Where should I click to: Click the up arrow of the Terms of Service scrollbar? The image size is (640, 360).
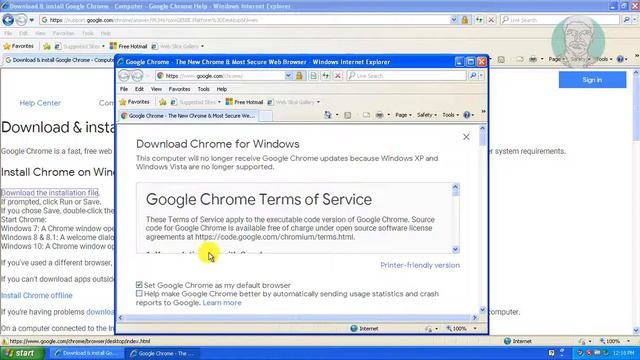coord(456,187)
